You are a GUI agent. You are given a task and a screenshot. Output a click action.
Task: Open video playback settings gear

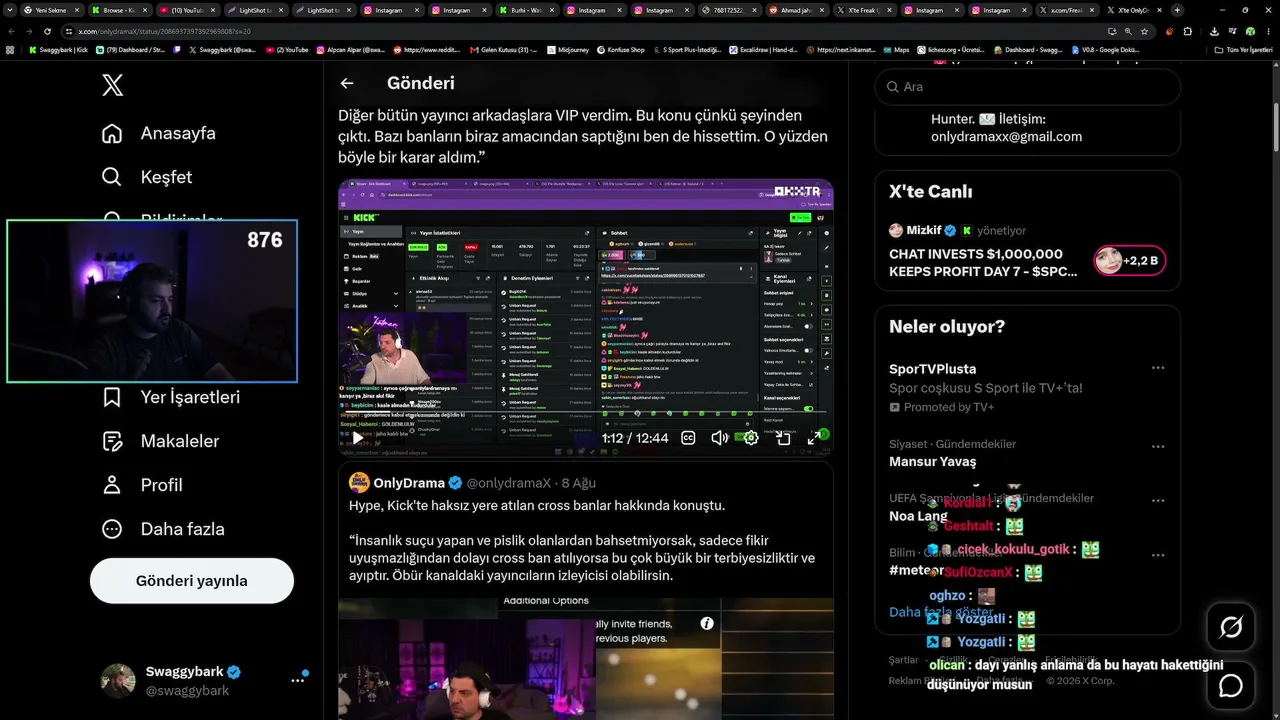coord(751,438)
